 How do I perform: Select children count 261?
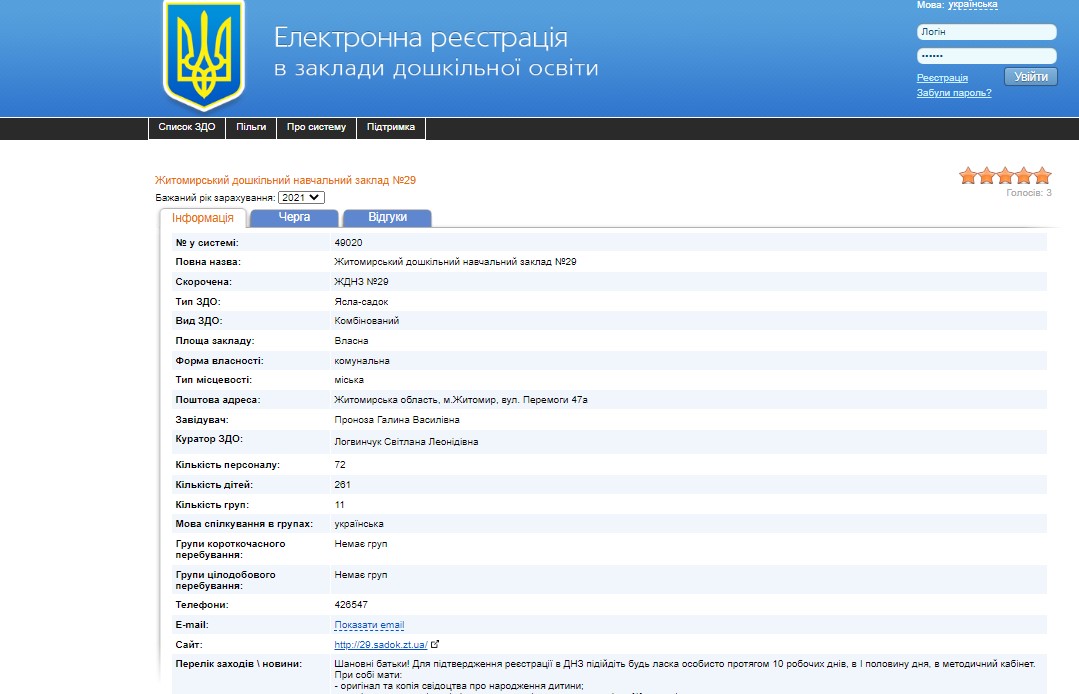[x=343, y=485]
